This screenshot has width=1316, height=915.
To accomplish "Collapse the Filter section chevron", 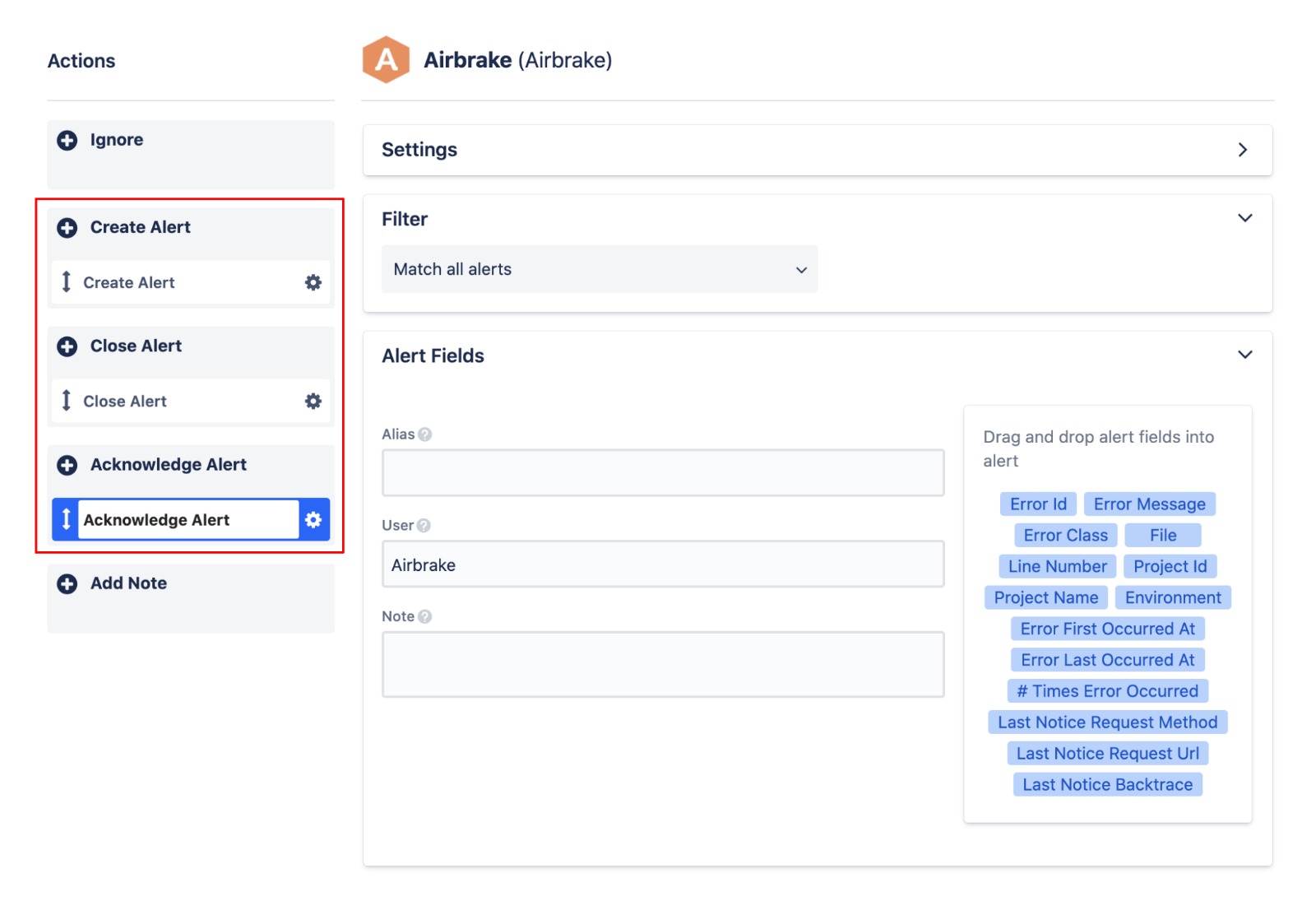I will (1245, 218).
